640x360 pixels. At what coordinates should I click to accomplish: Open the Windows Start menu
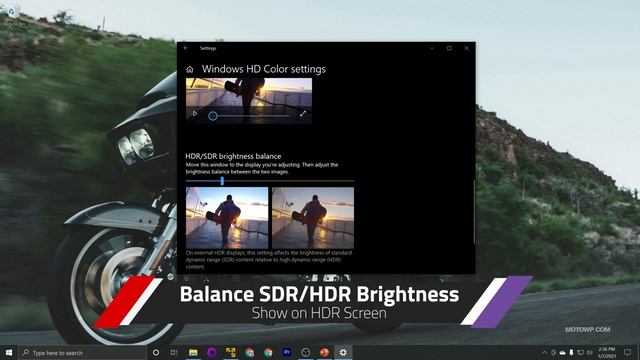click(x=9, y=352)
